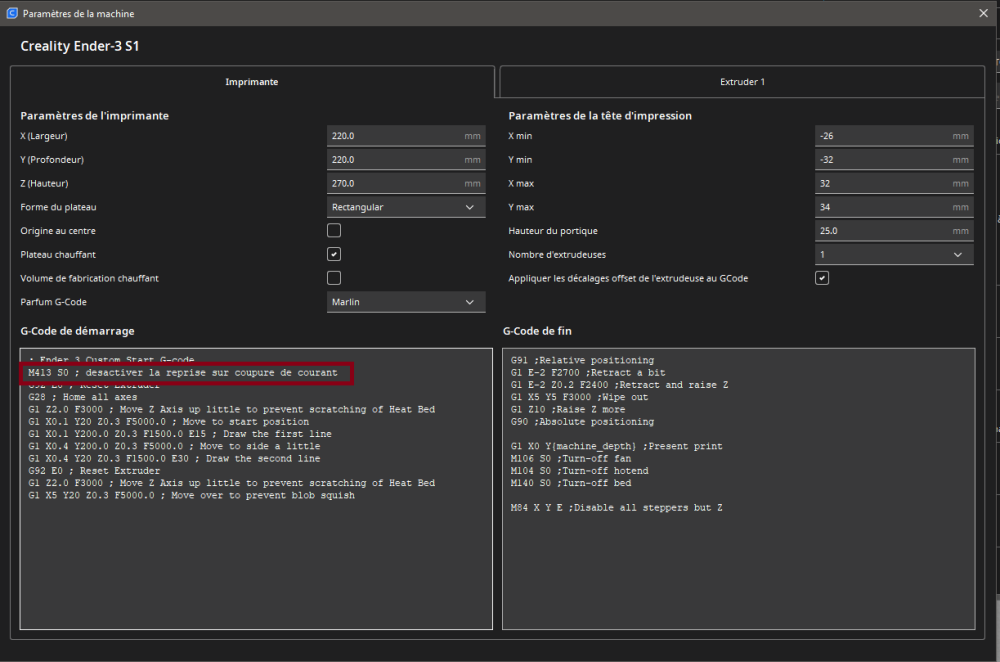Open the Forme du plateau dropdown
The width and height of the screenshot is (1000, 662).
point(405,207)
